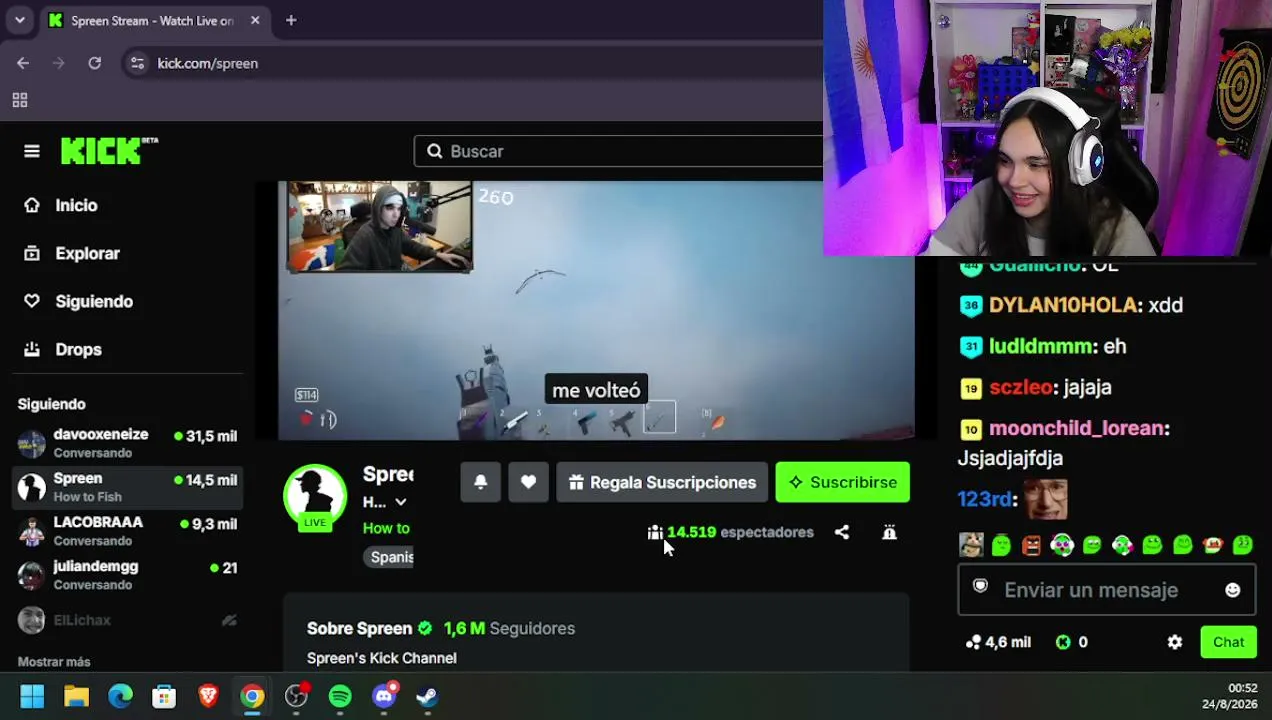Close the Spreen Stream tab
Screen dimensions: 1272x720
(255, 20)
